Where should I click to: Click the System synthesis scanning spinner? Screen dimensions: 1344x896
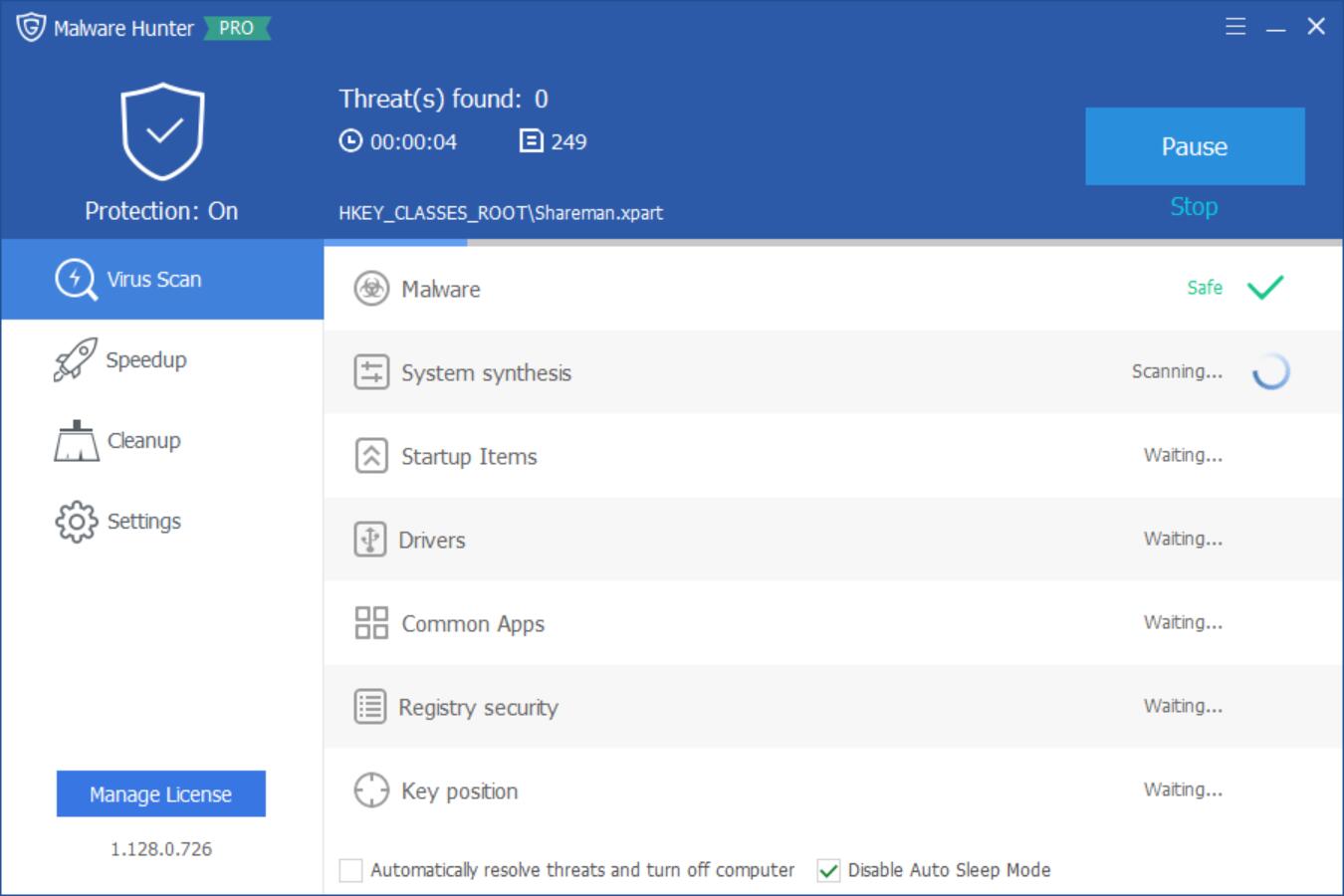coord(1271,372)
